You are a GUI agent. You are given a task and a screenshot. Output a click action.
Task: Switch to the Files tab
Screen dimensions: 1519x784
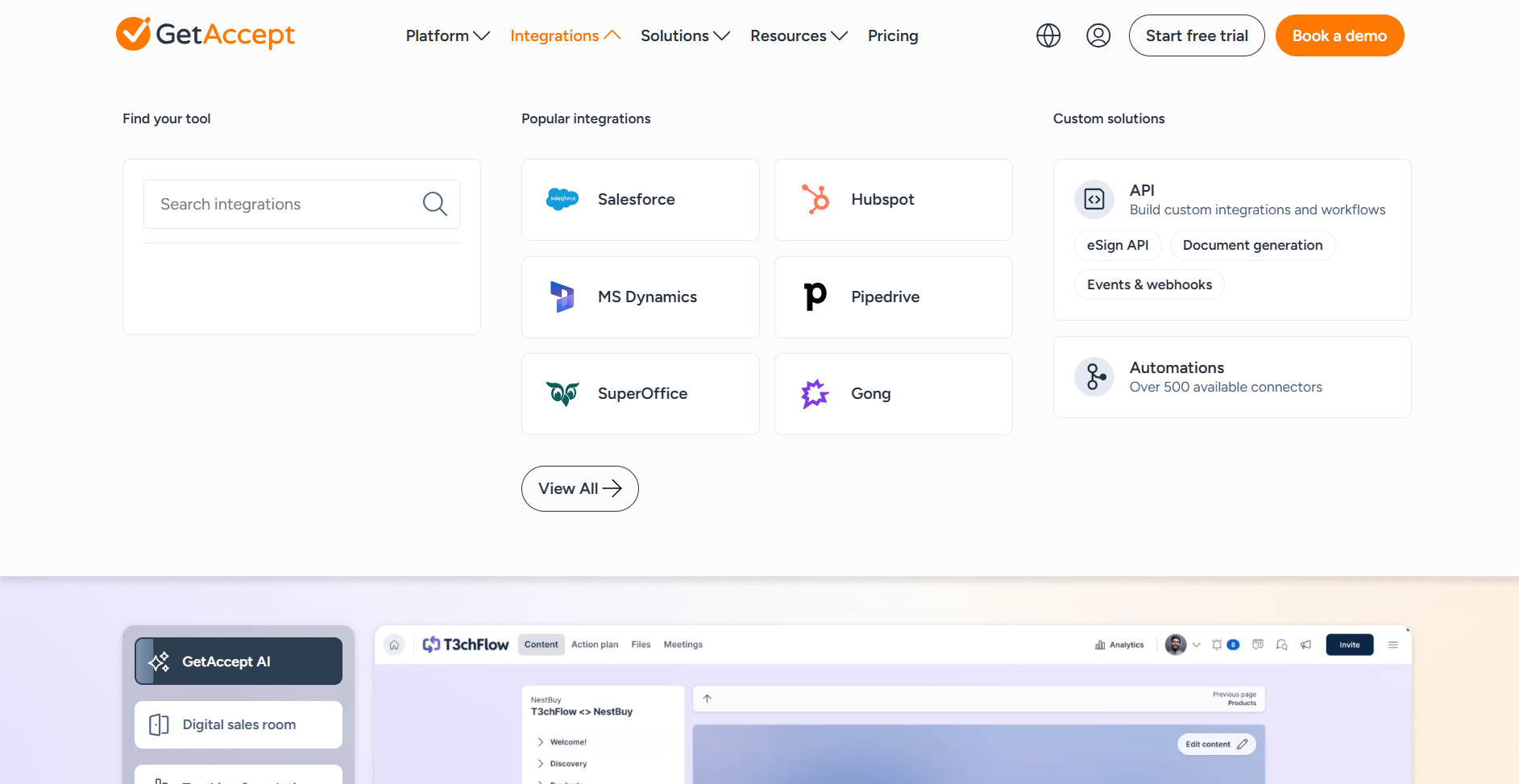coord(641,645)
